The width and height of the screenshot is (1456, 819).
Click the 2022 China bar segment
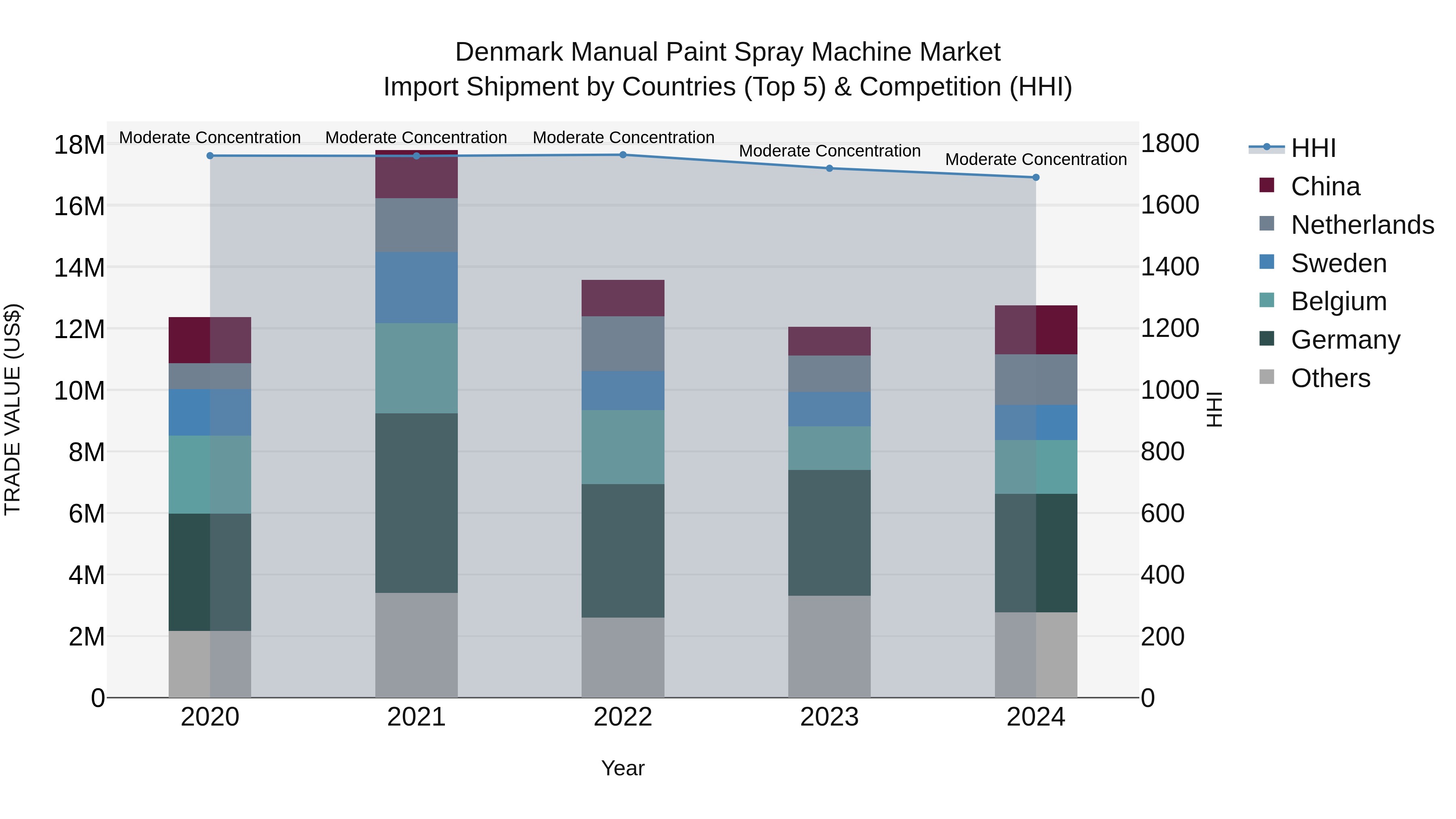pyautogui.click(x=623, y=298)
